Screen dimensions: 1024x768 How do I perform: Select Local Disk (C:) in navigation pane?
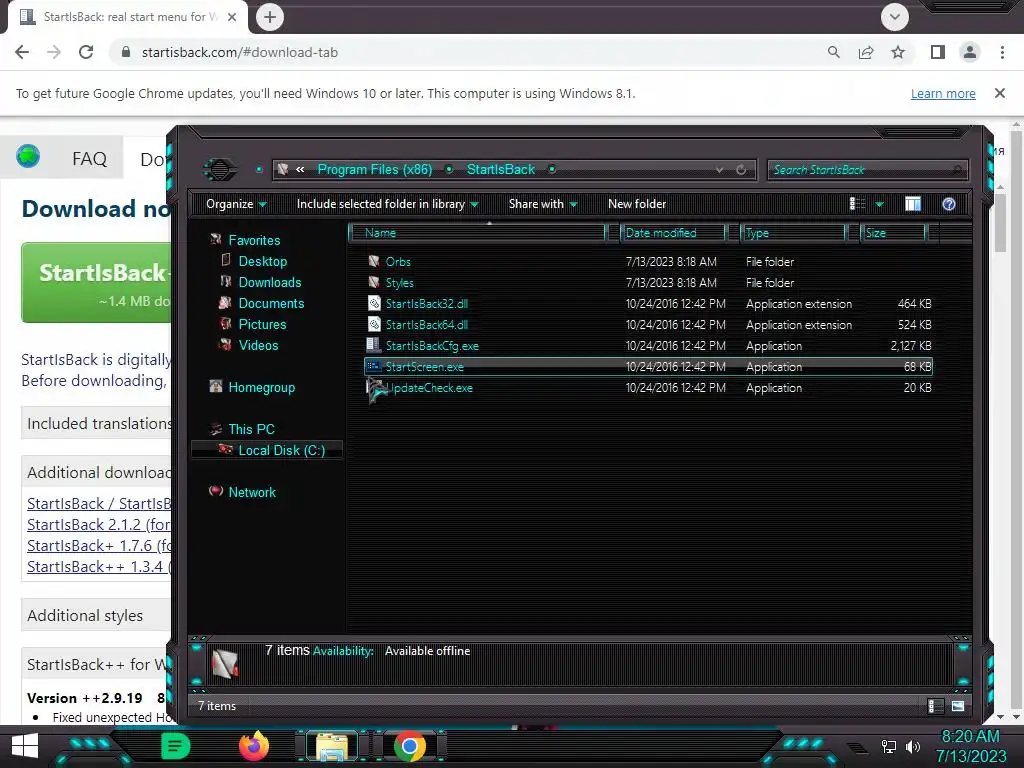click(x=266, y=450)
